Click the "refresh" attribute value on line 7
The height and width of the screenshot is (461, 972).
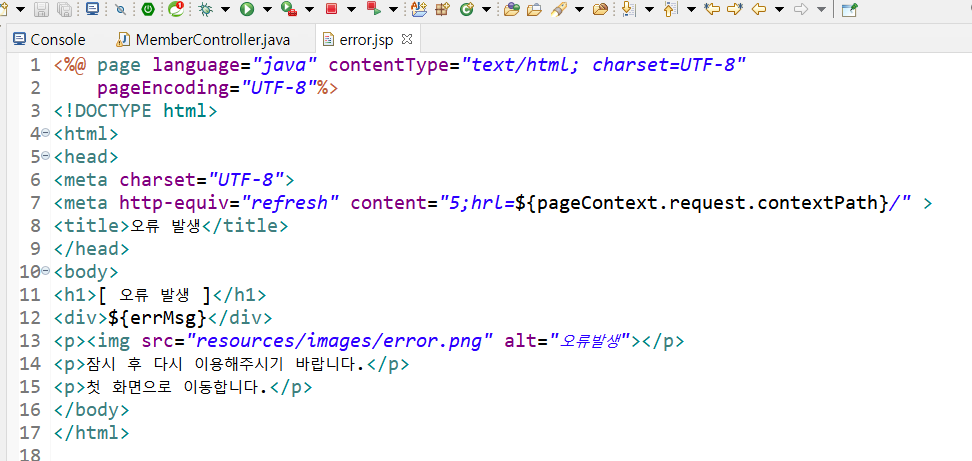pos(291,203)
